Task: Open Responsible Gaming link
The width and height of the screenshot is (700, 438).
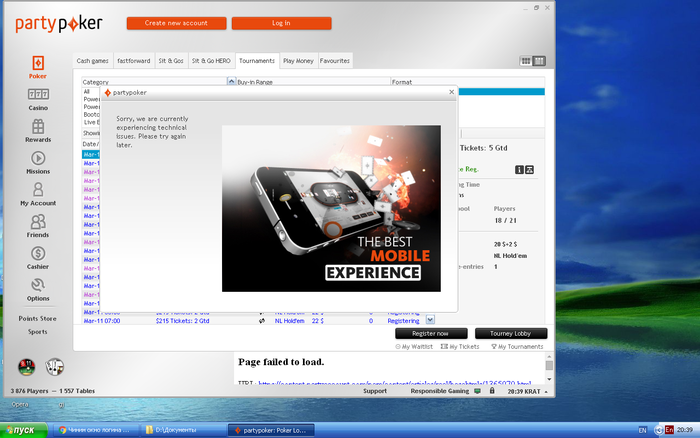Action: click(x=440, y=391)
